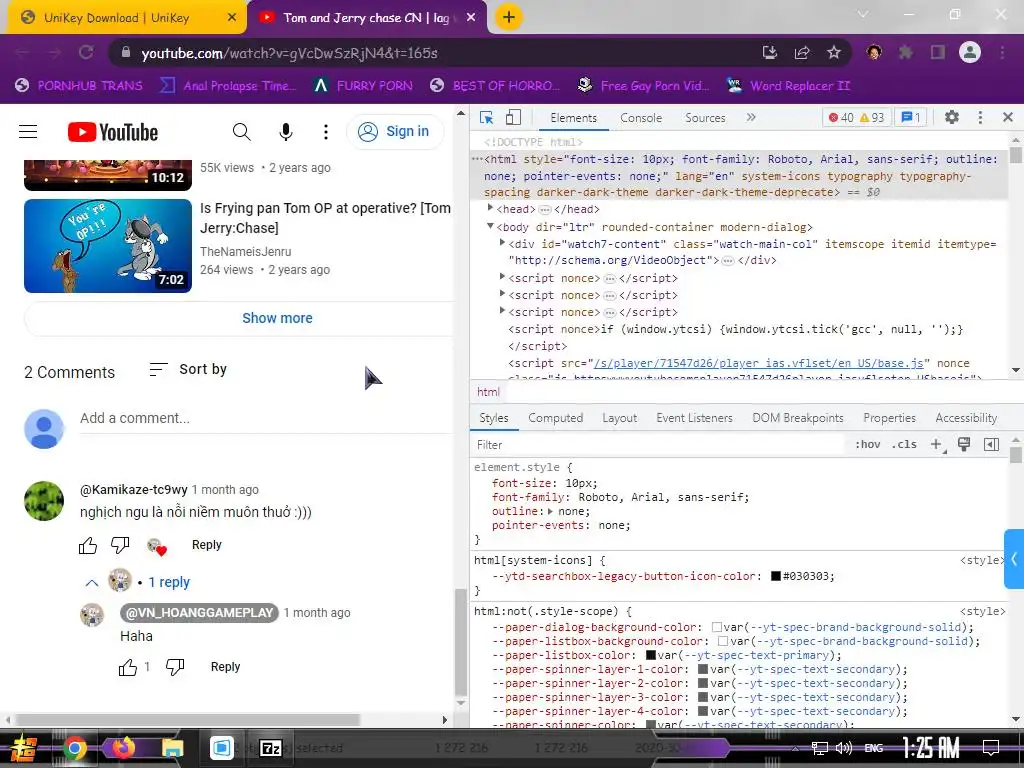Open the errors and warnings counter
Screen dimensions: 1024x768
(x=856, y=118)
